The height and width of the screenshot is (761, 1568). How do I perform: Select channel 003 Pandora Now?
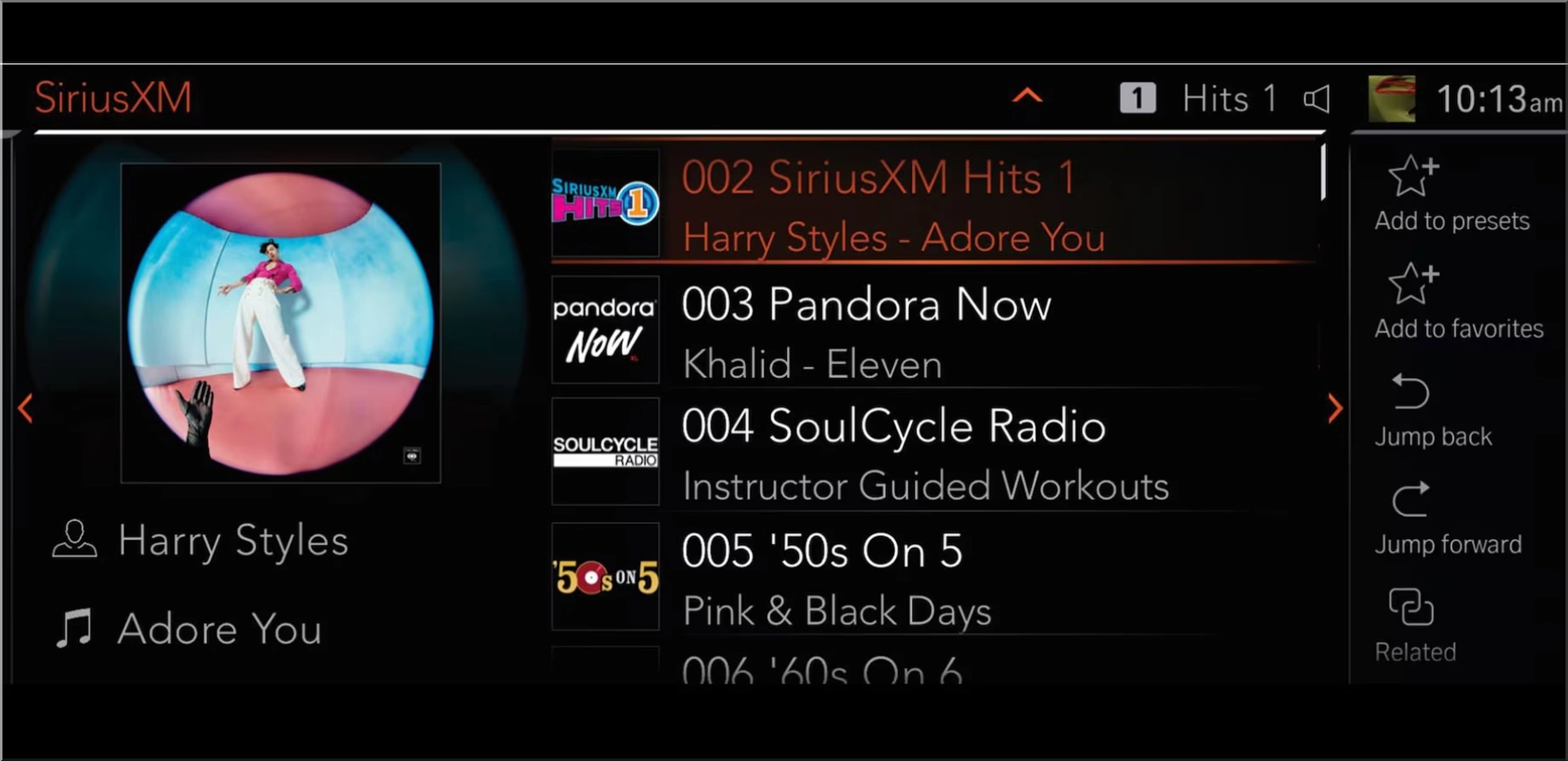pos(934,330)
